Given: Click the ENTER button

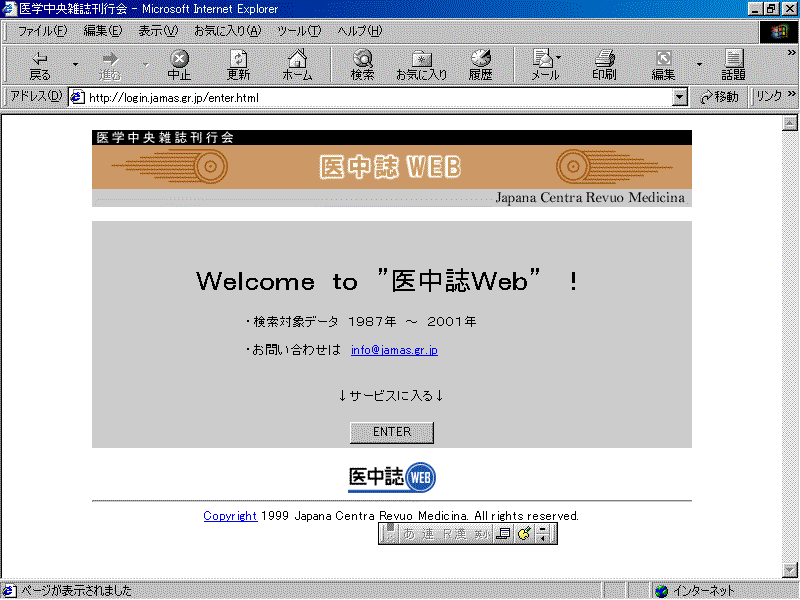Looking at the screenshot, I should pyautogui.click(x=392, y=432).
